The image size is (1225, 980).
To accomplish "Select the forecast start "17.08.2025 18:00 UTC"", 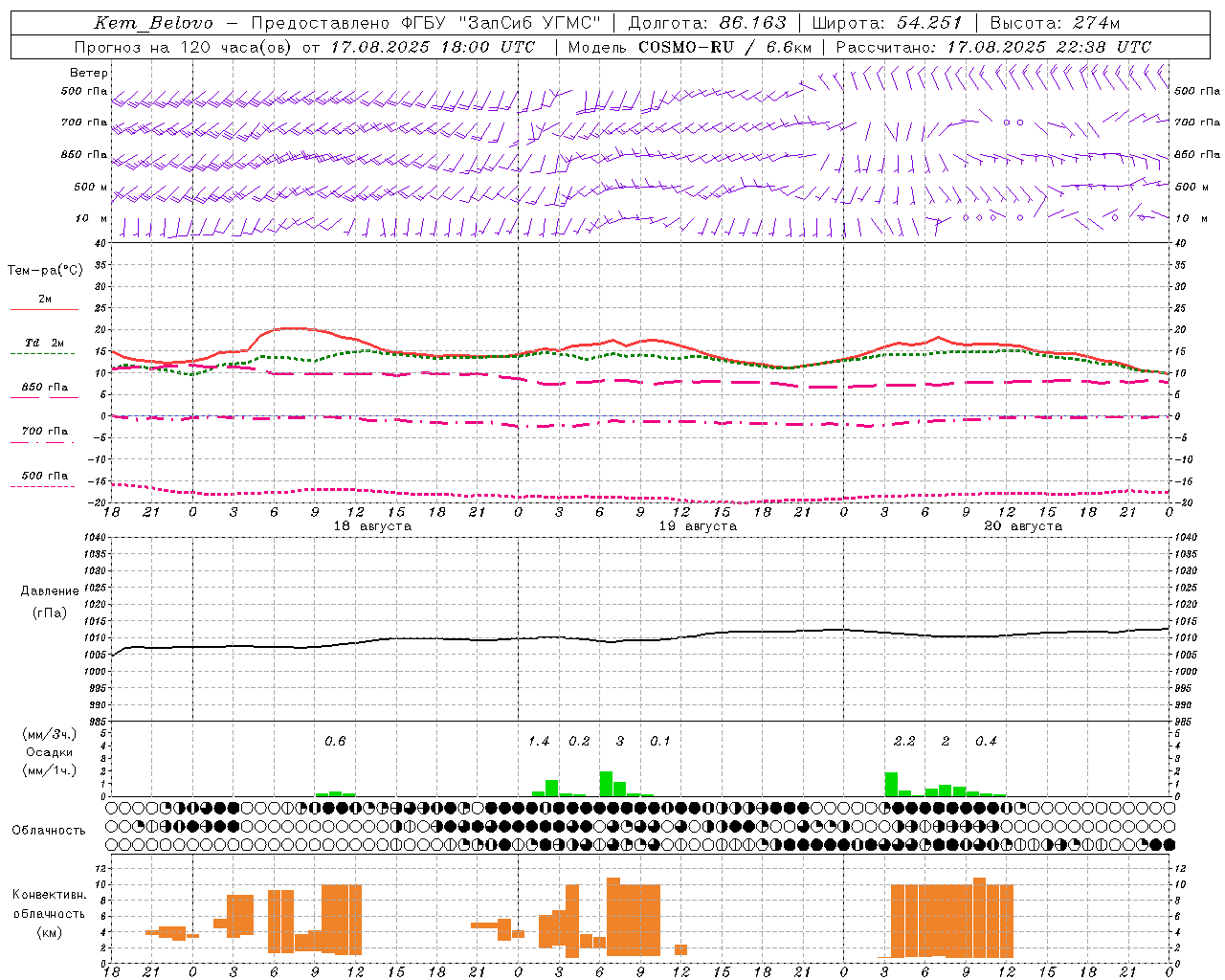I will tap(433, 47).
